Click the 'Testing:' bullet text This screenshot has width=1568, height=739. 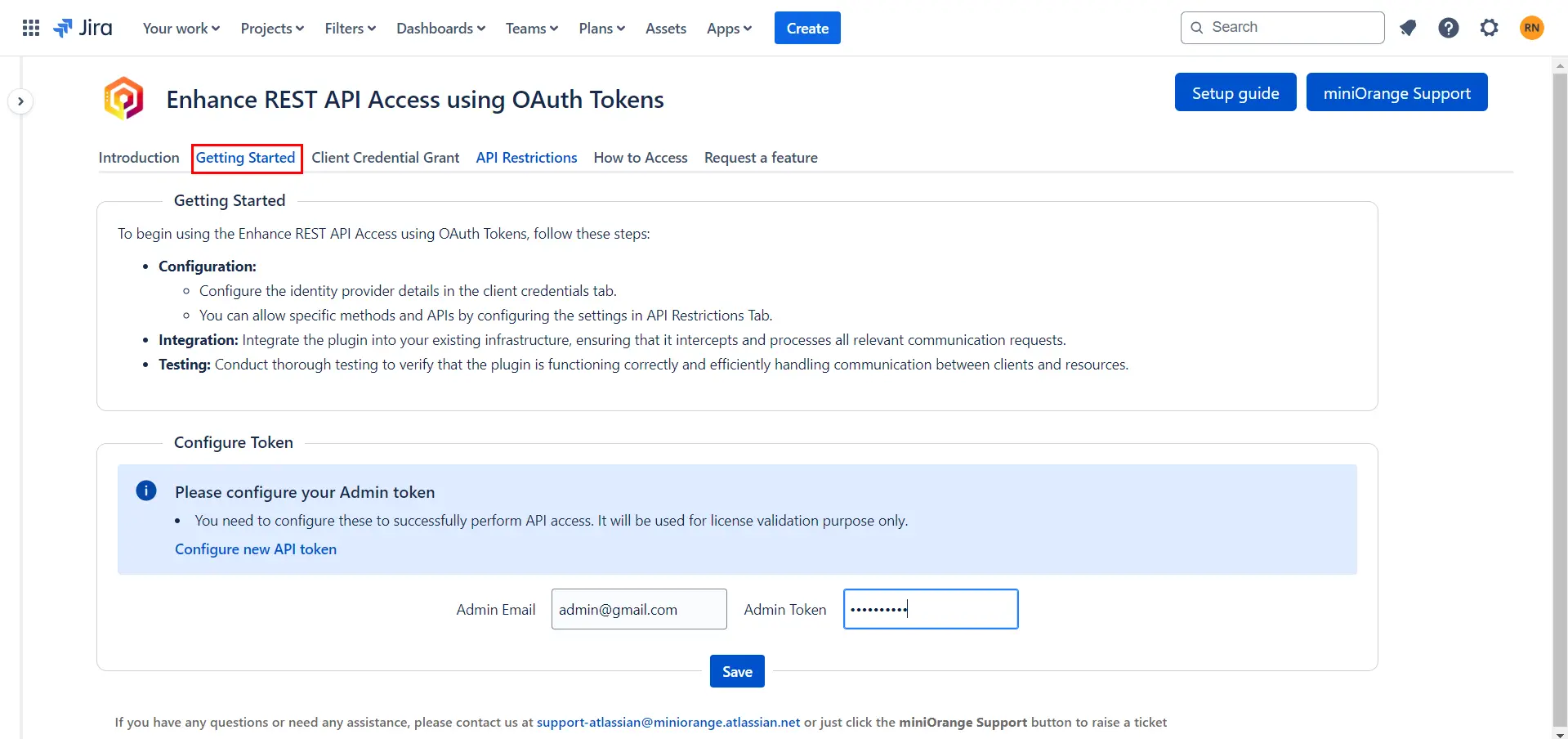coord(185,364)
